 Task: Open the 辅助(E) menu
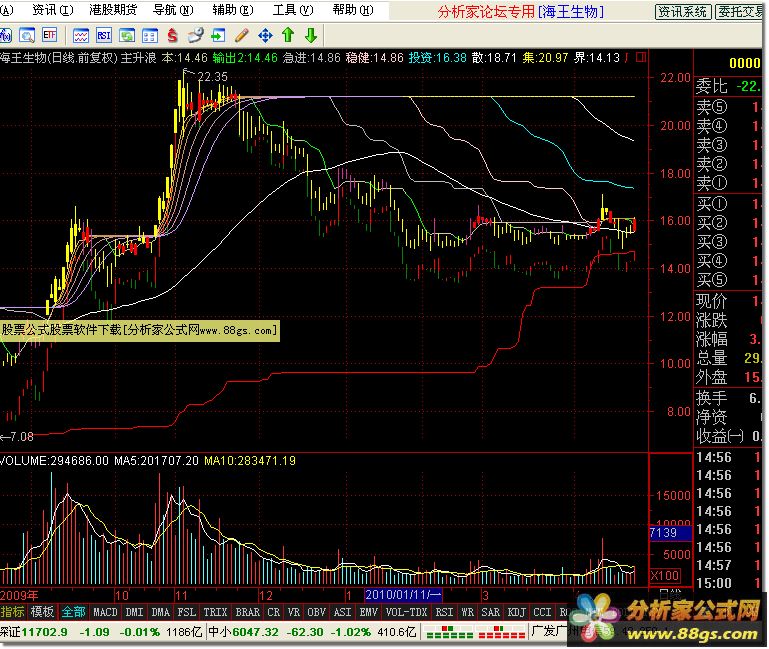[x=233, y=10]
